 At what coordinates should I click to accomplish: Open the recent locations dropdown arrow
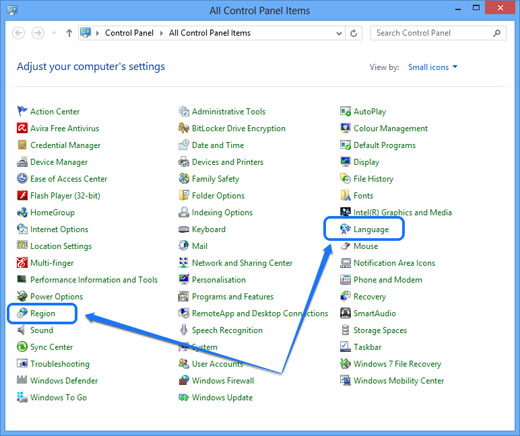(54, 33)
